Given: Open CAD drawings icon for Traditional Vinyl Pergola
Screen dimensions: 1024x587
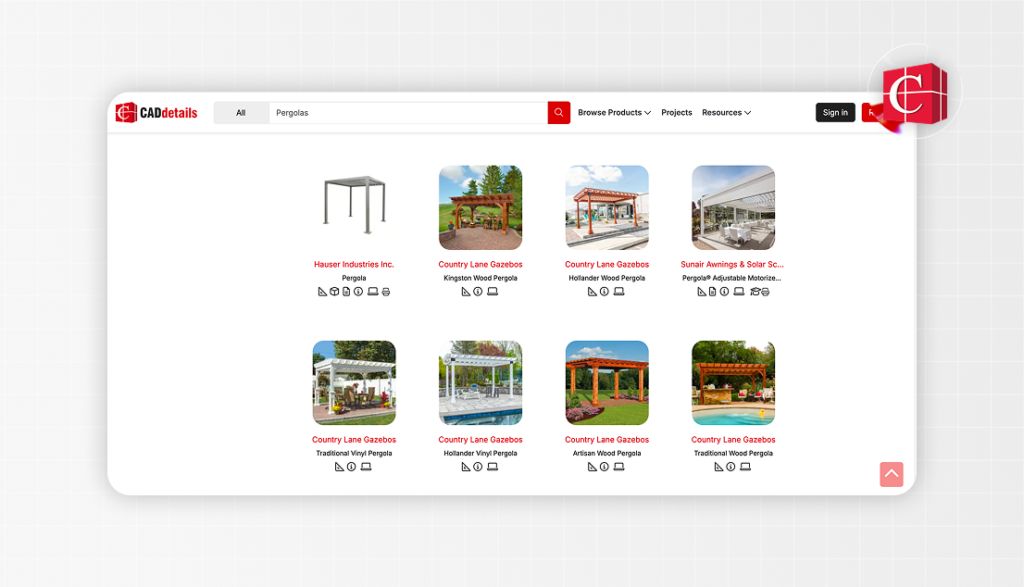Looking at the screenshot, I should (x=339, y=467).
